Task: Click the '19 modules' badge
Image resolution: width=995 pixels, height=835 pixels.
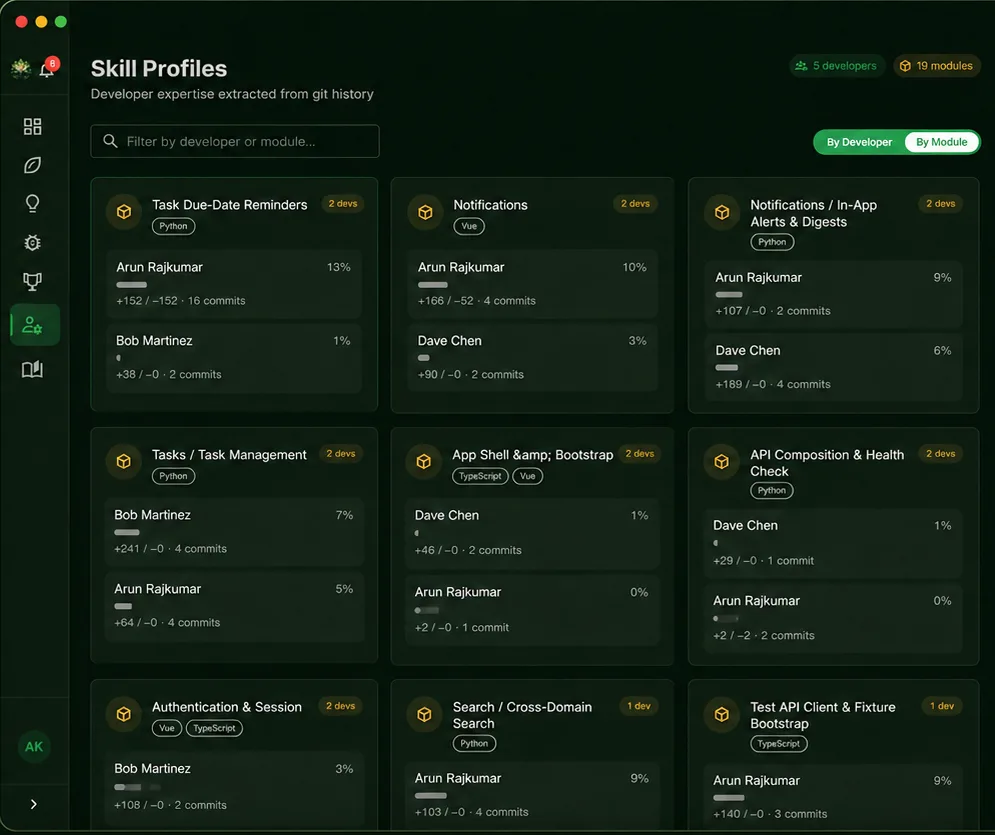Action: 937,65
